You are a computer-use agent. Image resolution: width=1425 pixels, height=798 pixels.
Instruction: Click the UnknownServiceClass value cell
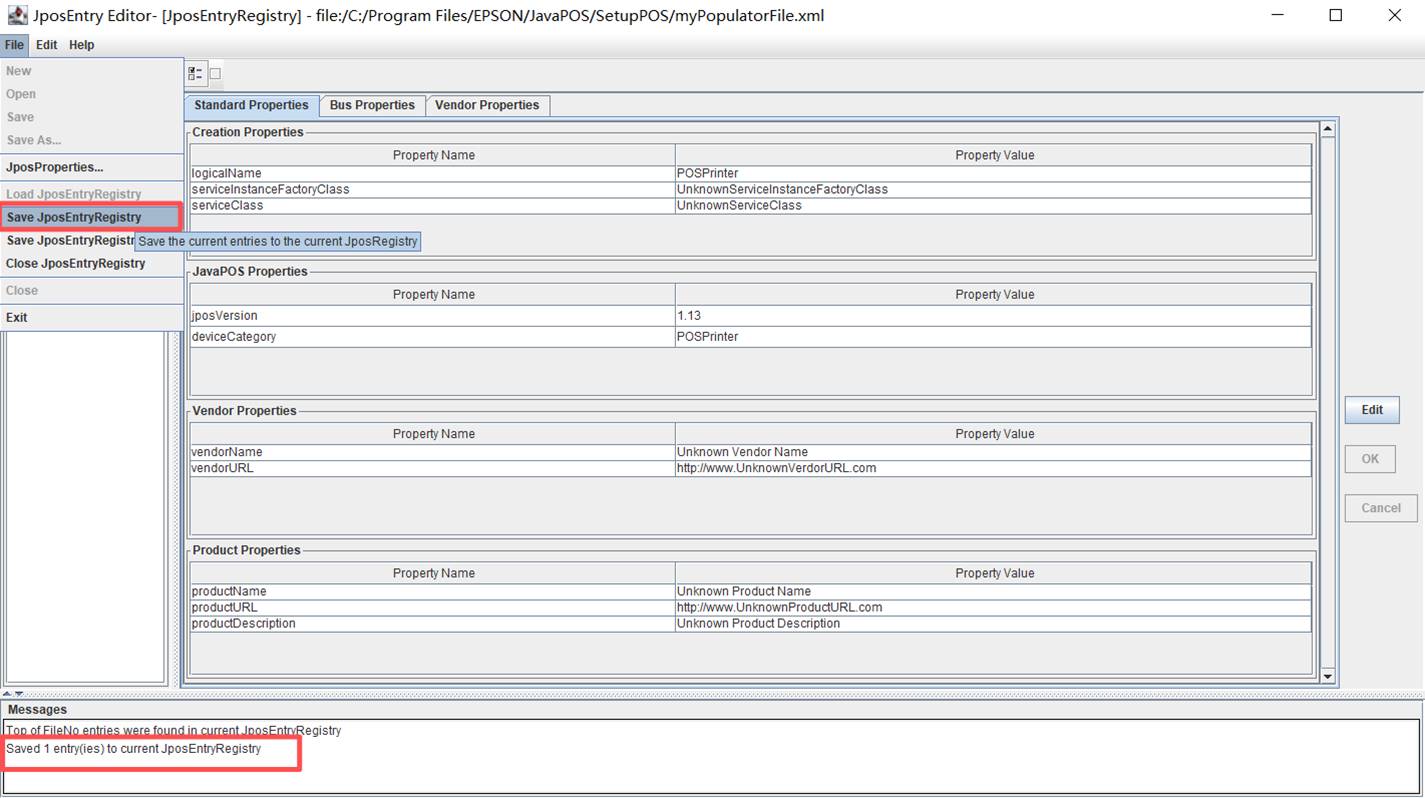[993, 205]
